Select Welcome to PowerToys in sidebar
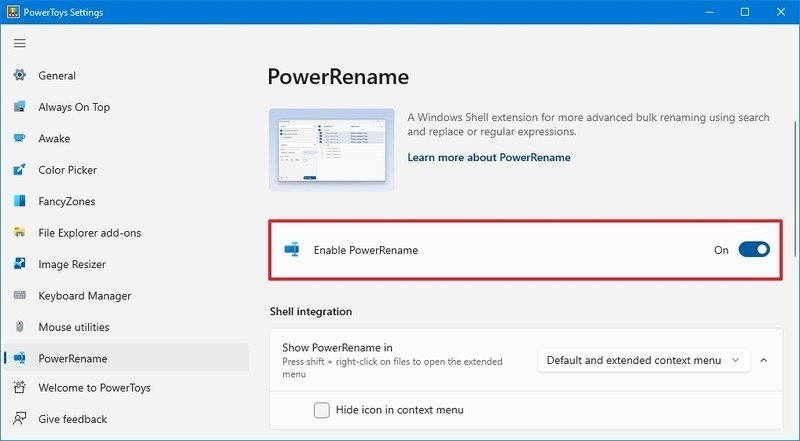 [x=94, y=388]
